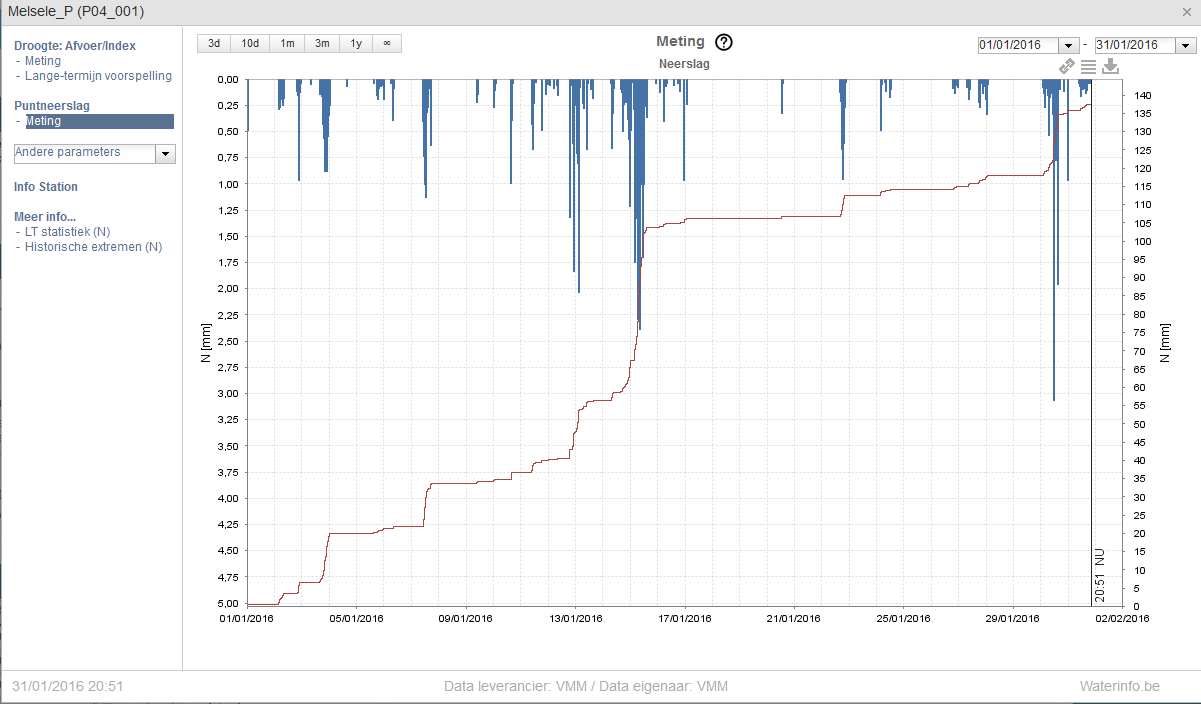Close the Melsele_P station window
The image size is (1201, 704).
tap(1186, 12)
